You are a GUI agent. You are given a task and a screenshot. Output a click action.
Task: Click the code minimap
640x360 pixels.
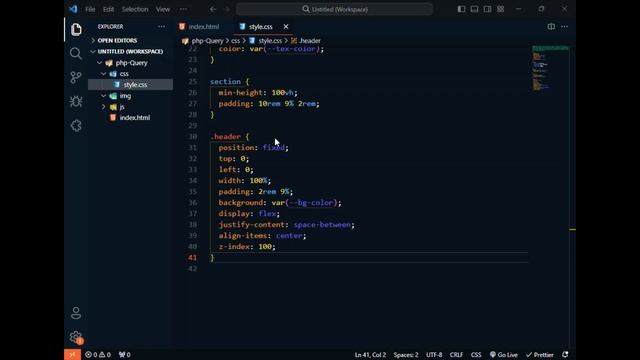tap(550, 69)
